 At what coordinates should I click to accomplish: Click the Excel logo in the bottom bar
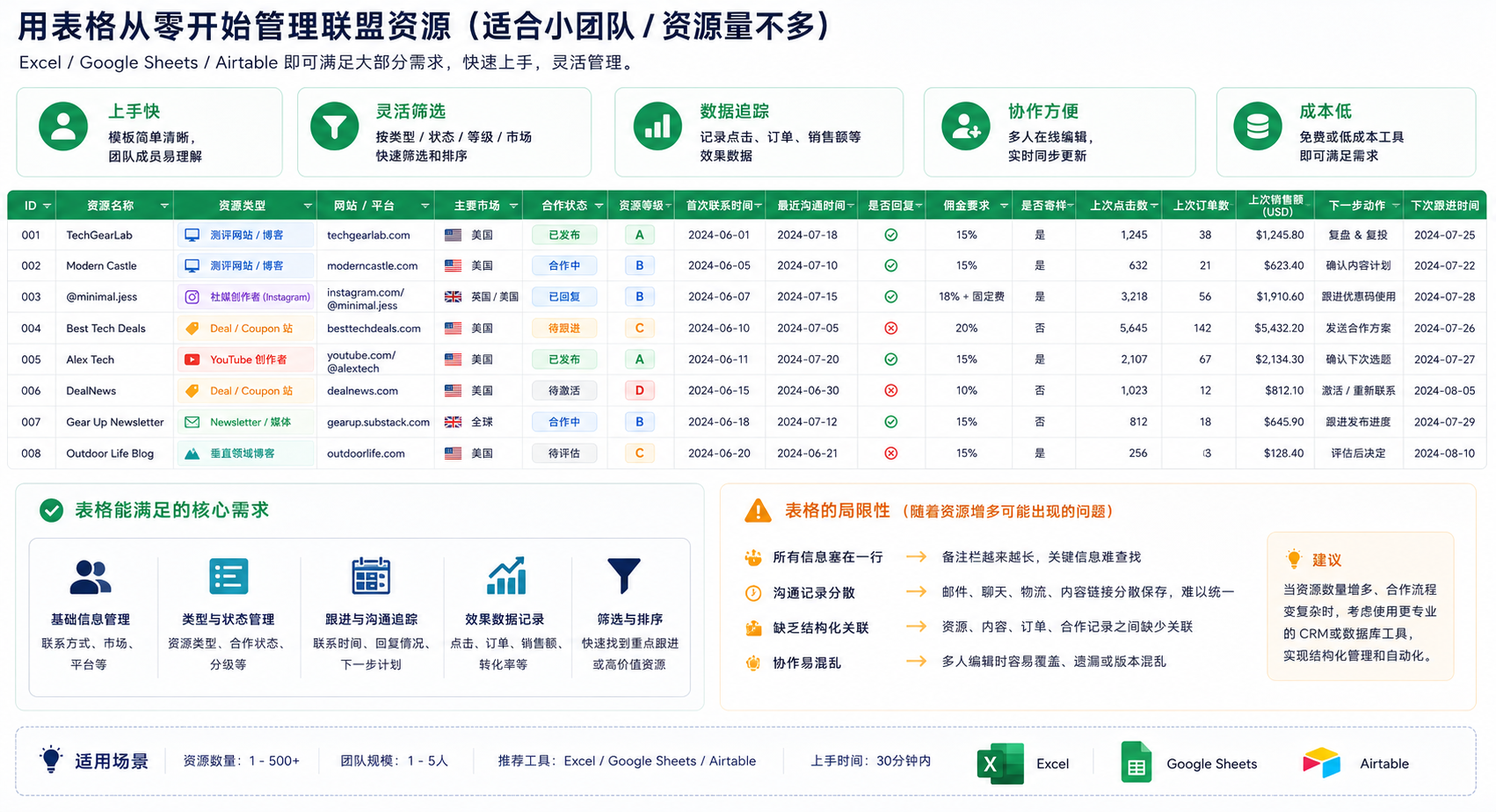[1000, 764]
